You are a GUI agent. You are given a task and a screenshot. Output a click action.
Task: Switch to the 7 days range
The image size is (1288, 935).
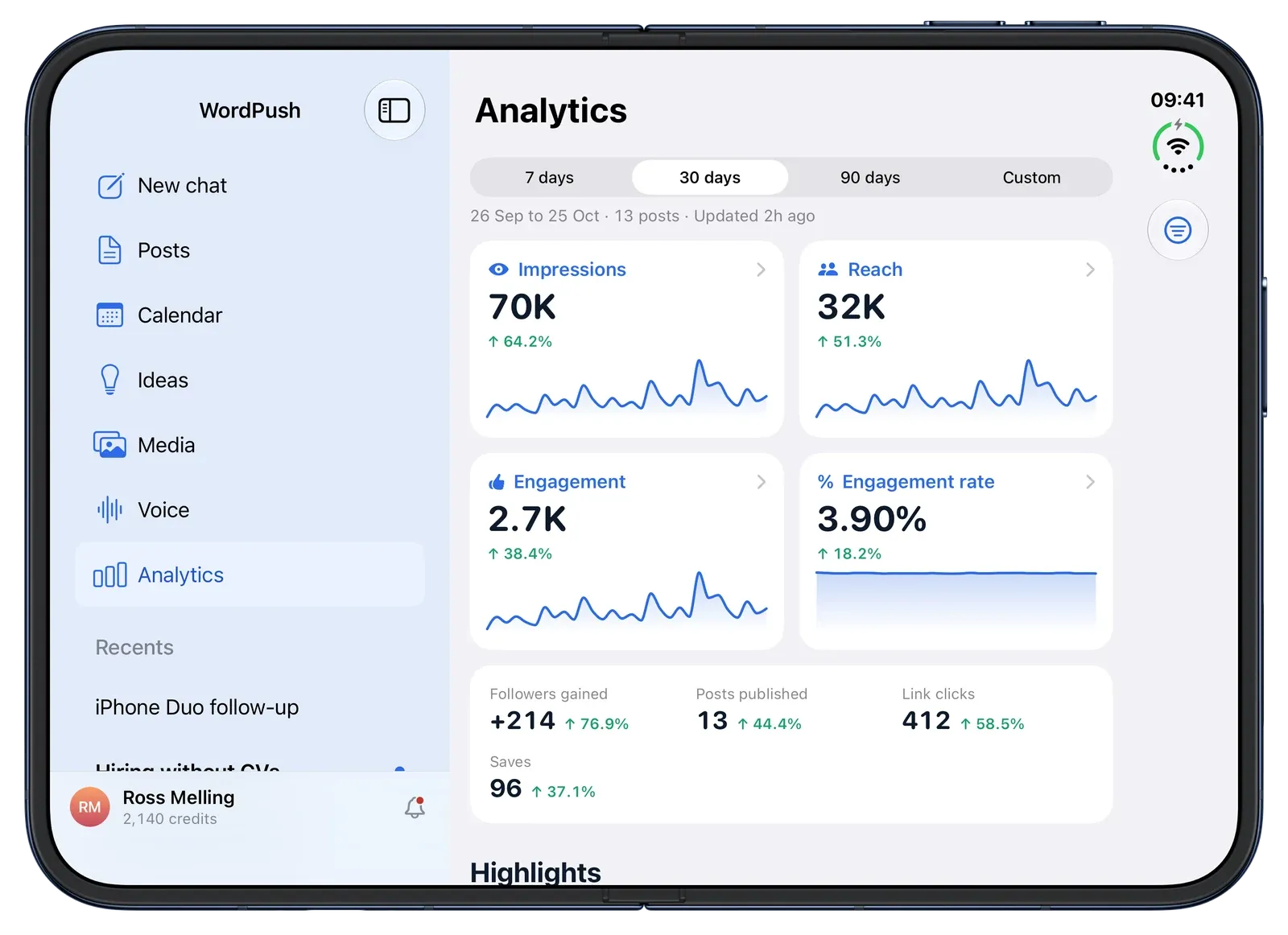point(550,177)
